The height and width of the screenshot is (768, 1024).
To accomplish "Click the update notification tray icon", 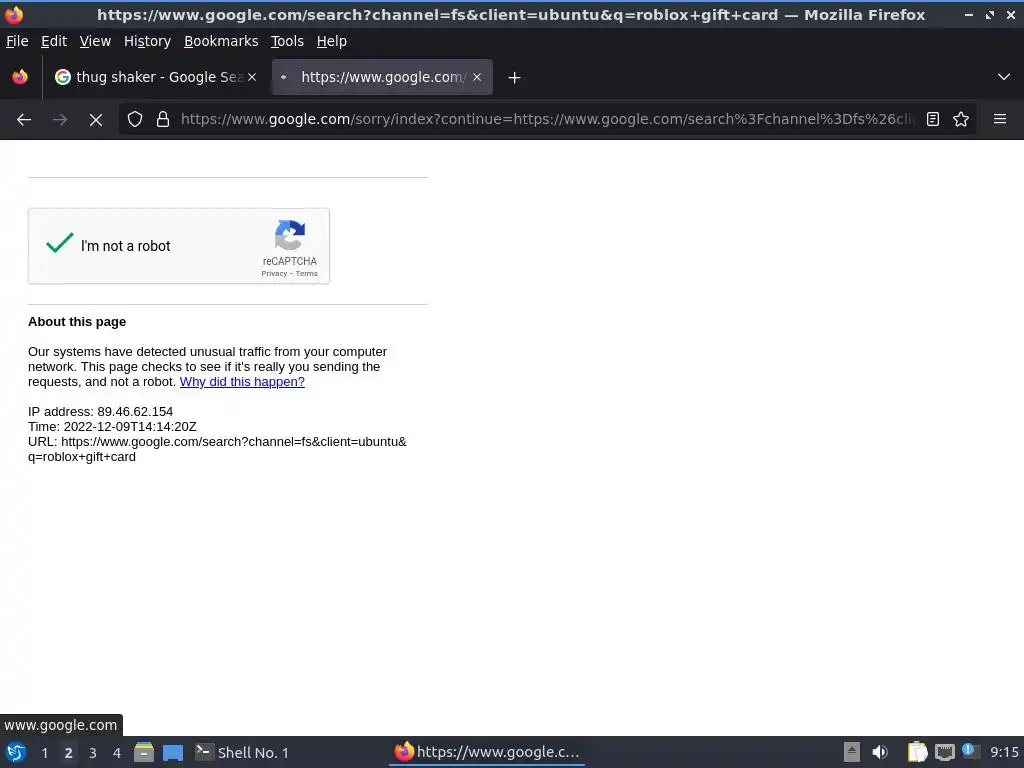I will click(970, 752).
